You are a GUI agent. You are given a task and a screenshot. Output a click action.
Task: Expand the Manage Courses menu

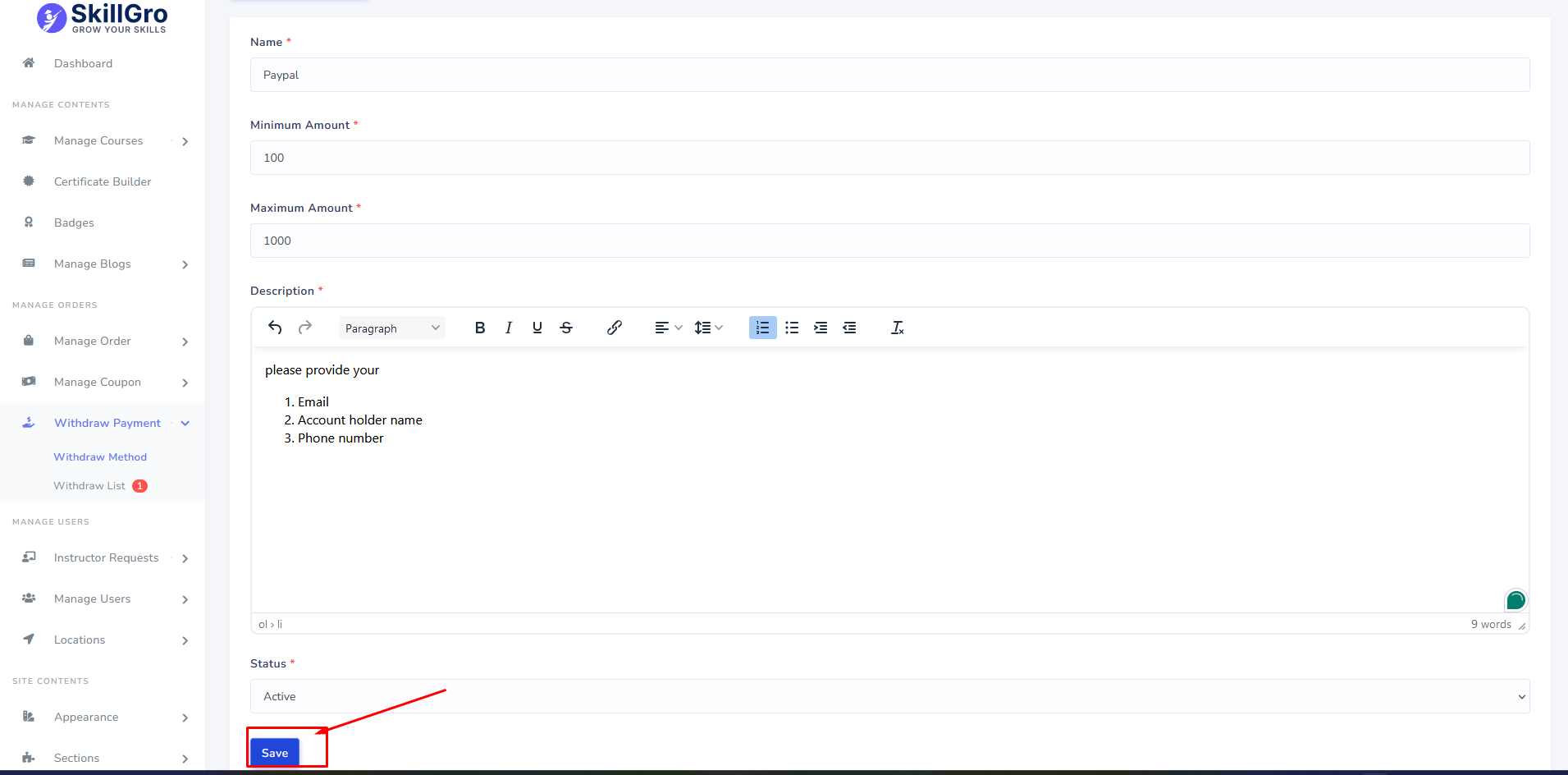pyautogui.click(x=103, y=140)
